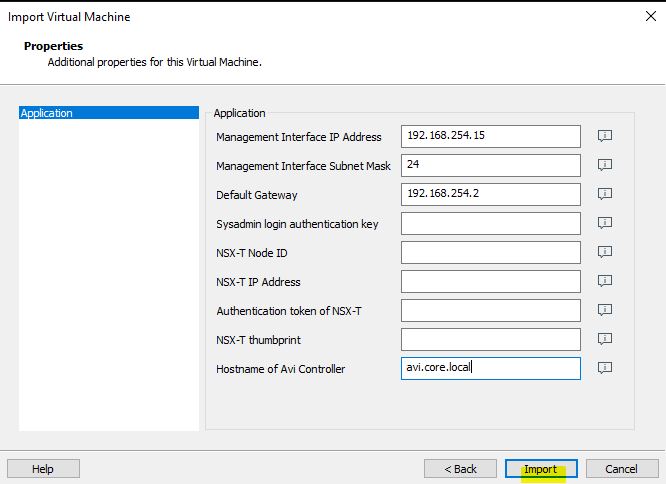666x484 pixels.
Task: Open info icon for Hostname of Avi Controller
Action: tap(605, 368)
